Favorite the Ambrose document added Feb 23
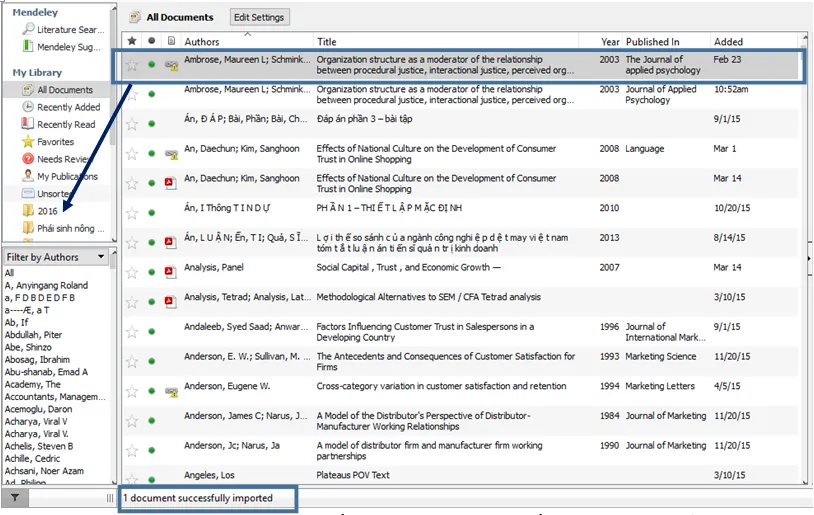Viewport: 814px width, 515px height. pyautogui.click(x=132, y=65)
